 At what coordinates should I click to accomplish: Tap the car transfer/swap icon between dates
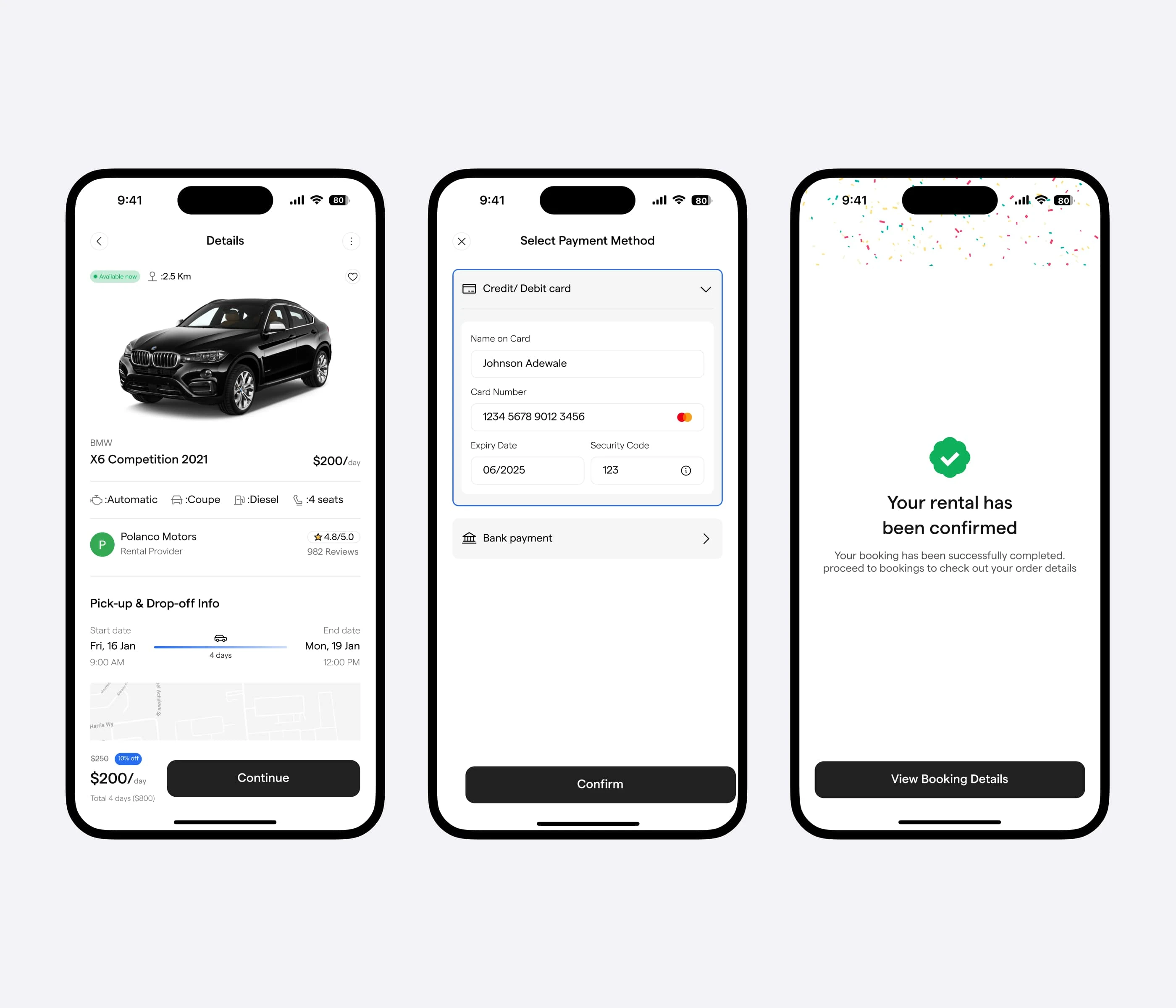(x=220, y=638)
